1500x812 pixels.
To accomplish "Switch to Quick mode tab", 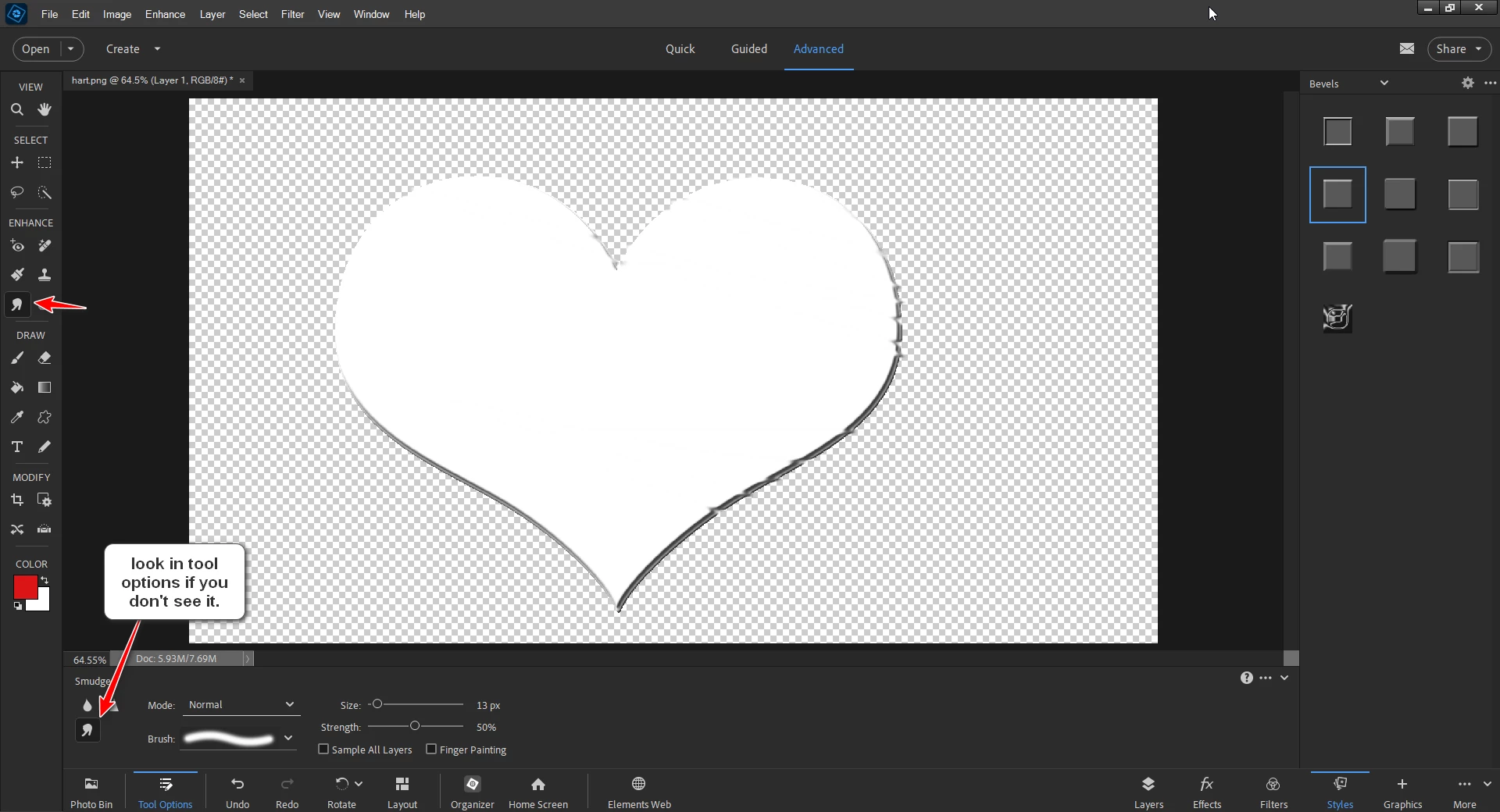I will click(x=680, y=49).
